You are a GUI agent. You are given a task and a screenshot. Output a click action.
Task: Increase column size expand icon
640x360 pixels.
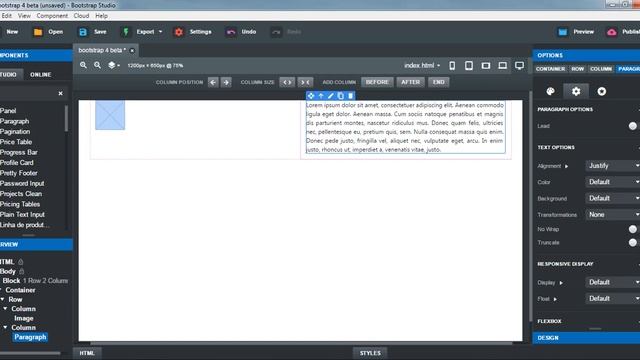point(287,82)
